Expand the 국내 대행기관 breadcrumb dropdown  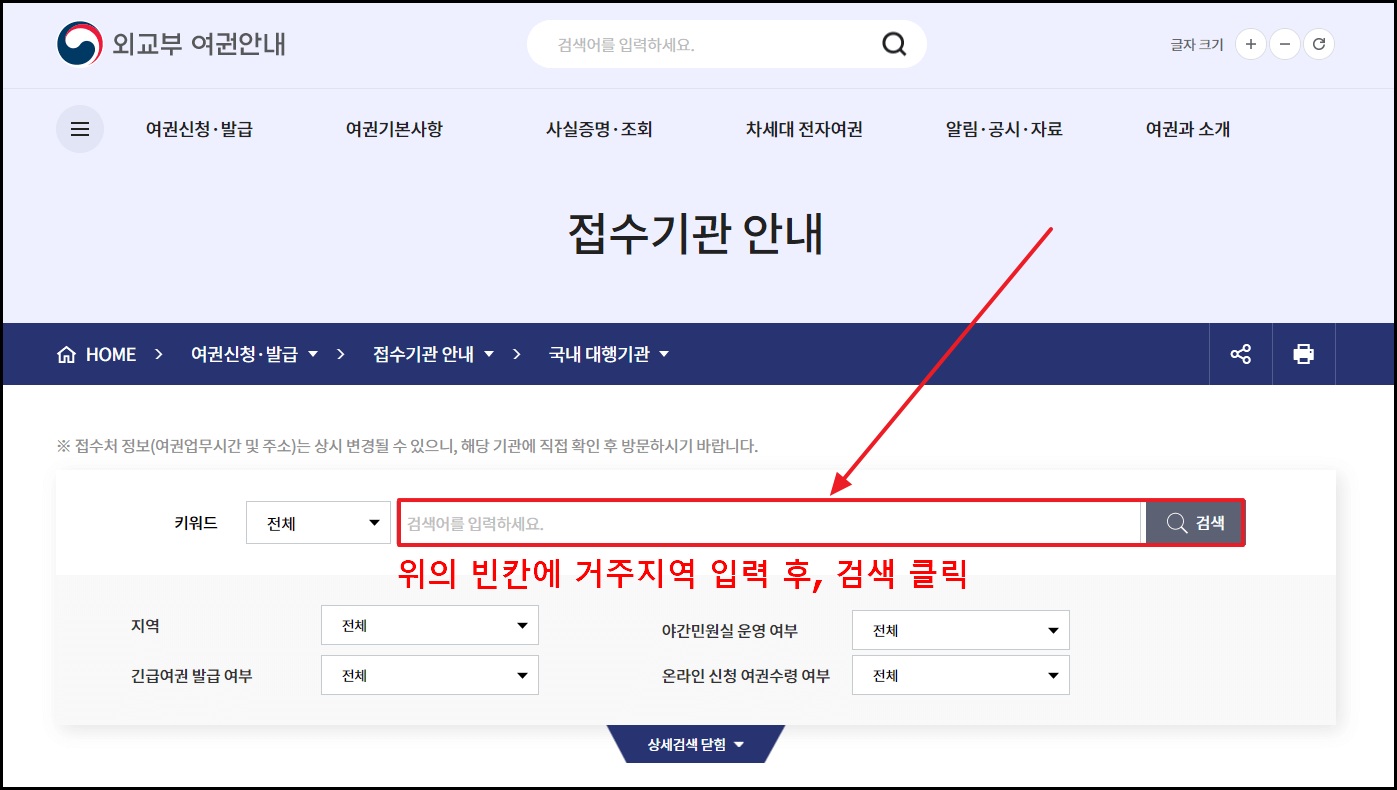[667, 354]
